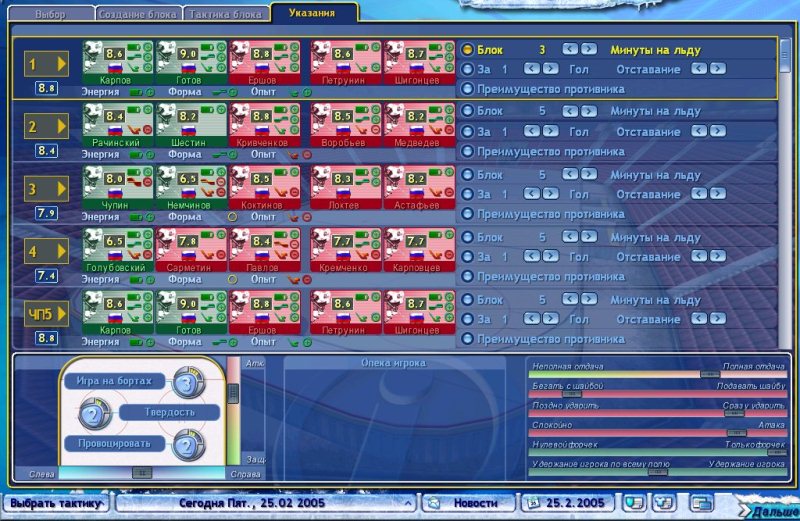
Task: Select the За Гол radio button for line 3
Action: (467, 194)
